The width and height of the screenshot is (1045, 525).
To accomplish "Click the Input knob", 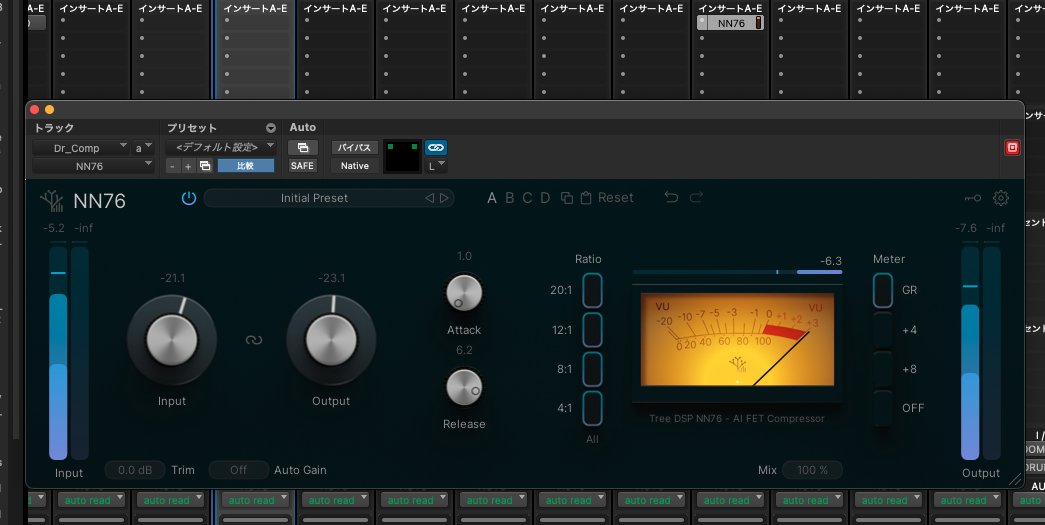I will [171, 340].
